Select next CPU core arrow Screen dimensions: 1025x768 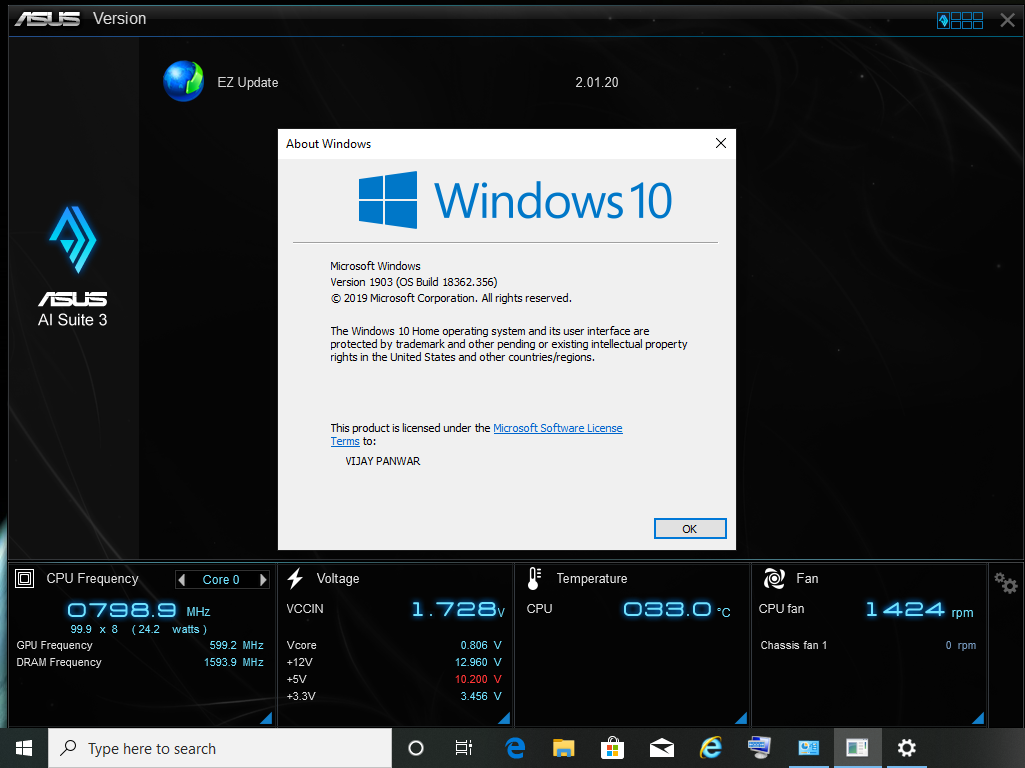(263, 580)
